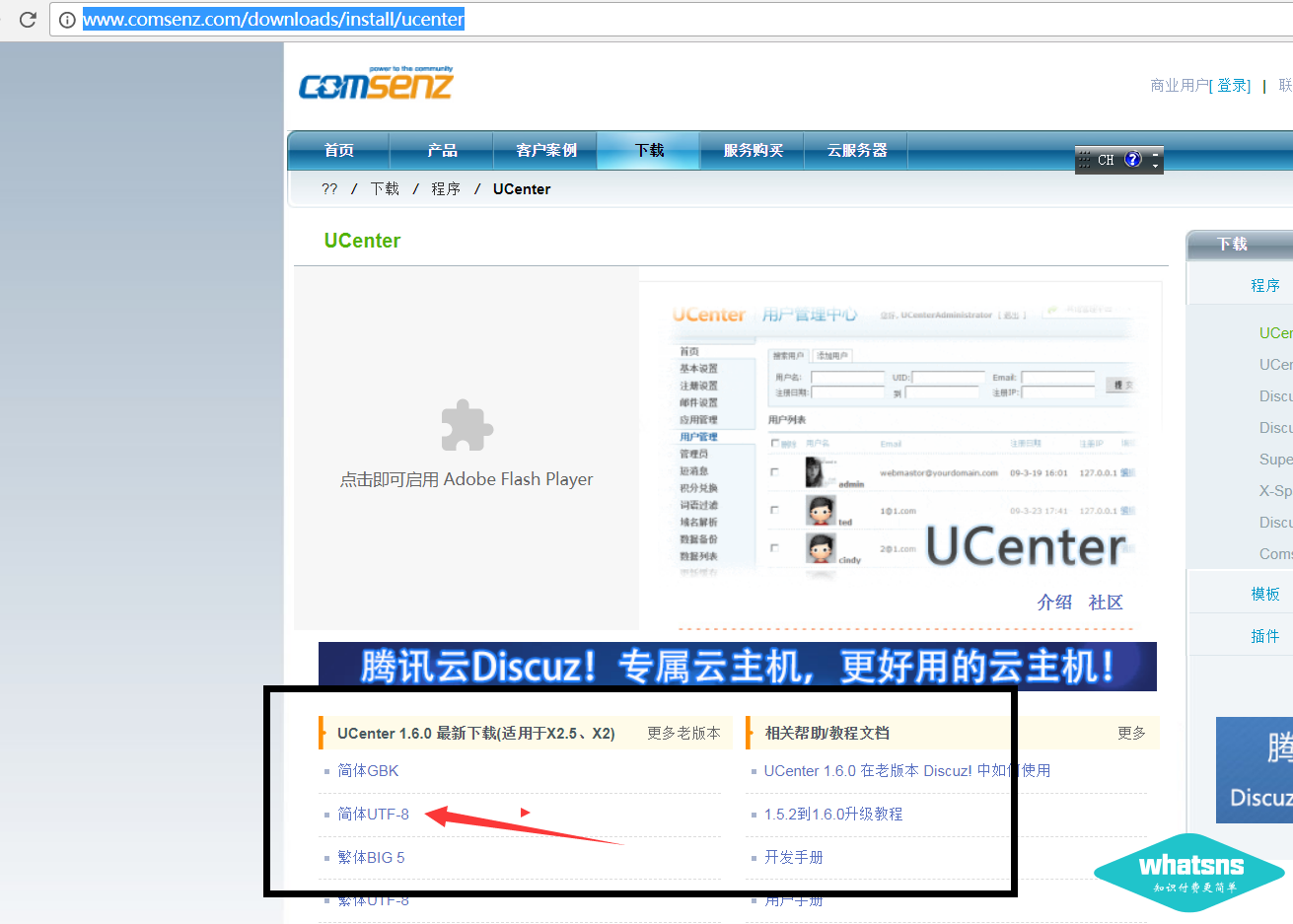
Task: Select the CH language button on the IME bar
Action: point(1107,159)
